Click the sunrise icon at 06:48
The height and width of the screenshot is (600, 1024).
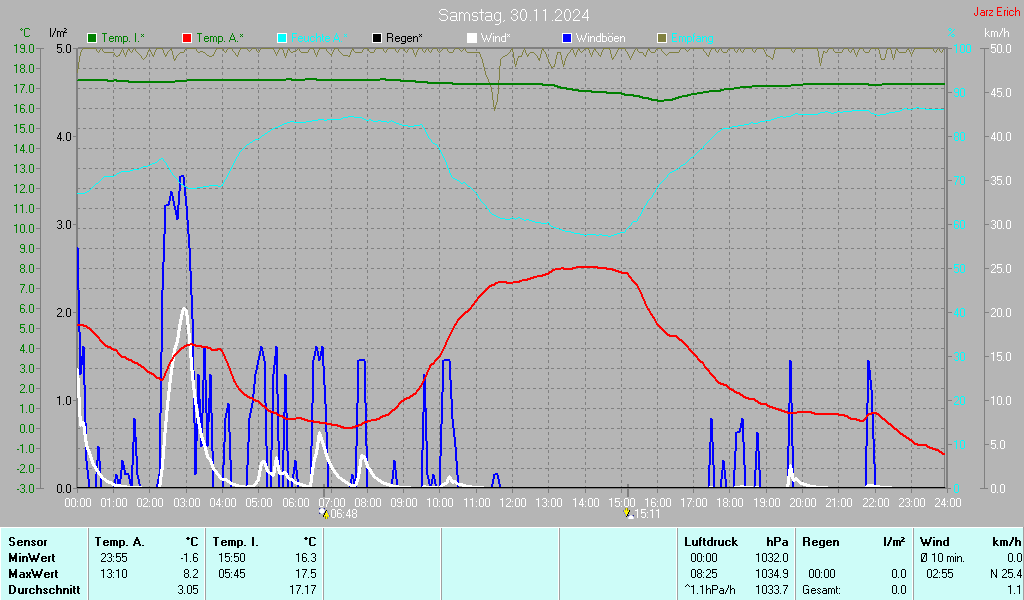pyautogui.click(x=323, y=513)
